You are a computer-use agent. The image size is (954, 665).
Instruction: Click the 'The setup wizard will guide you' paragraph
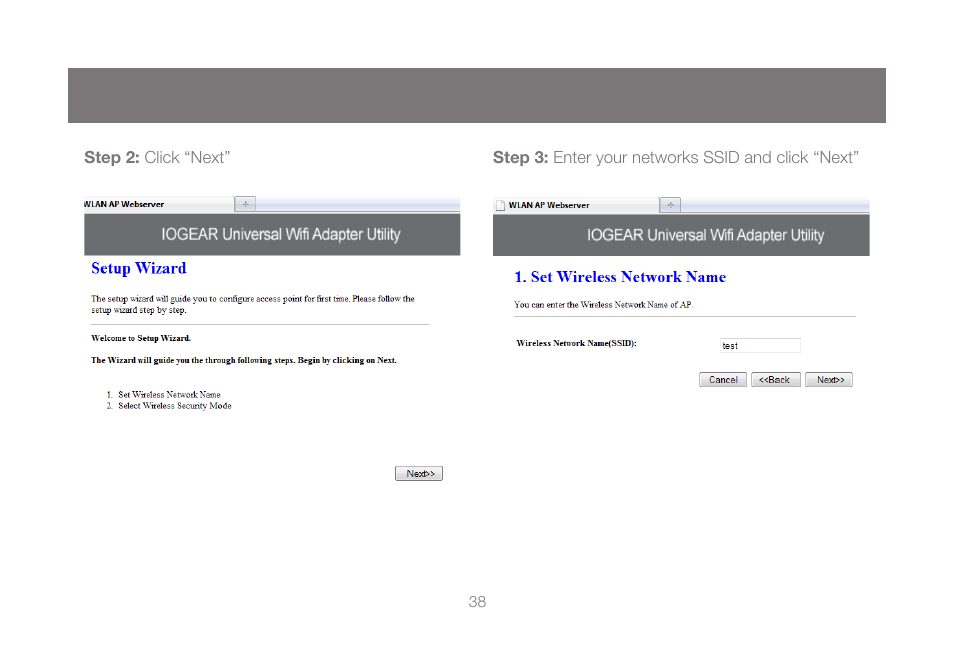click(252, 304)
